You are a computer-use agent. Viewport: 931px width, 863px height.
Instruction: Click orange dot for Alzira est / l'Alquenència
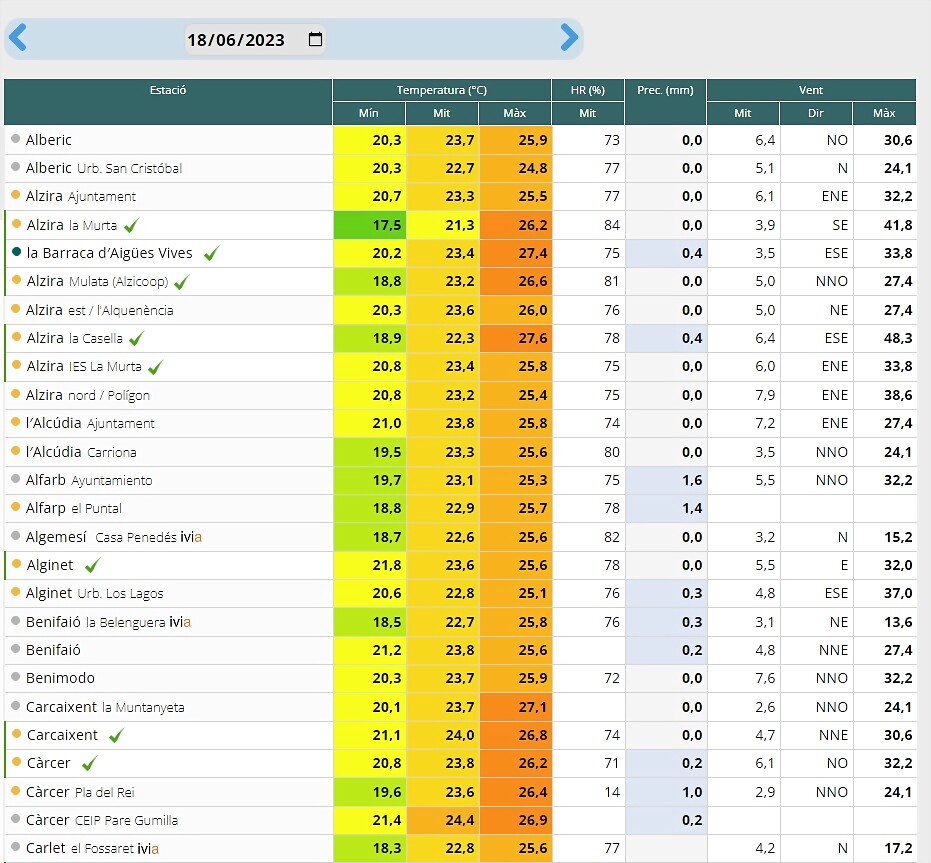coord(16,309)
